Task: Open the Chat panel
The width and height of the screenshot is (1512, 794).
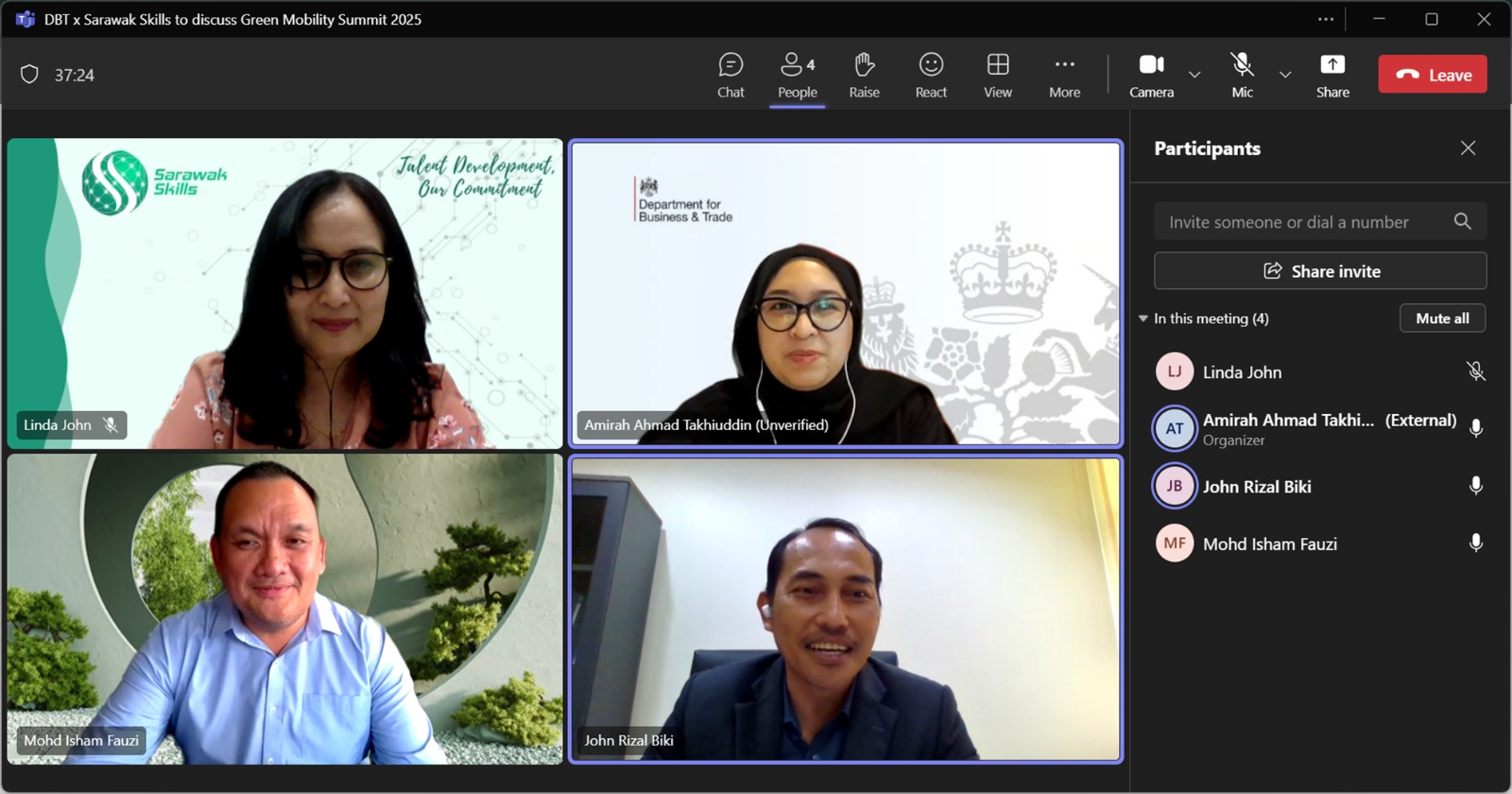Action: pos(730,75)
